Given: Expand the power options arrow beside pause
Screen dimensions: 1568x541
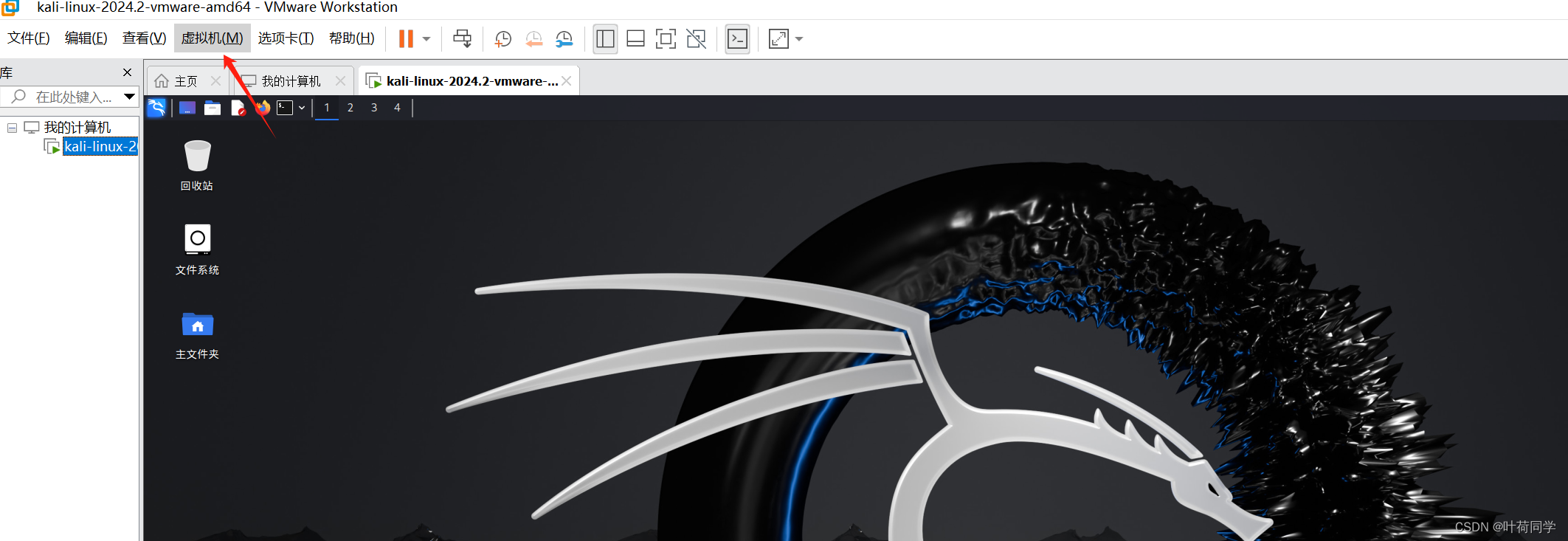Looking at the screenshot, I should coord(426,38).
